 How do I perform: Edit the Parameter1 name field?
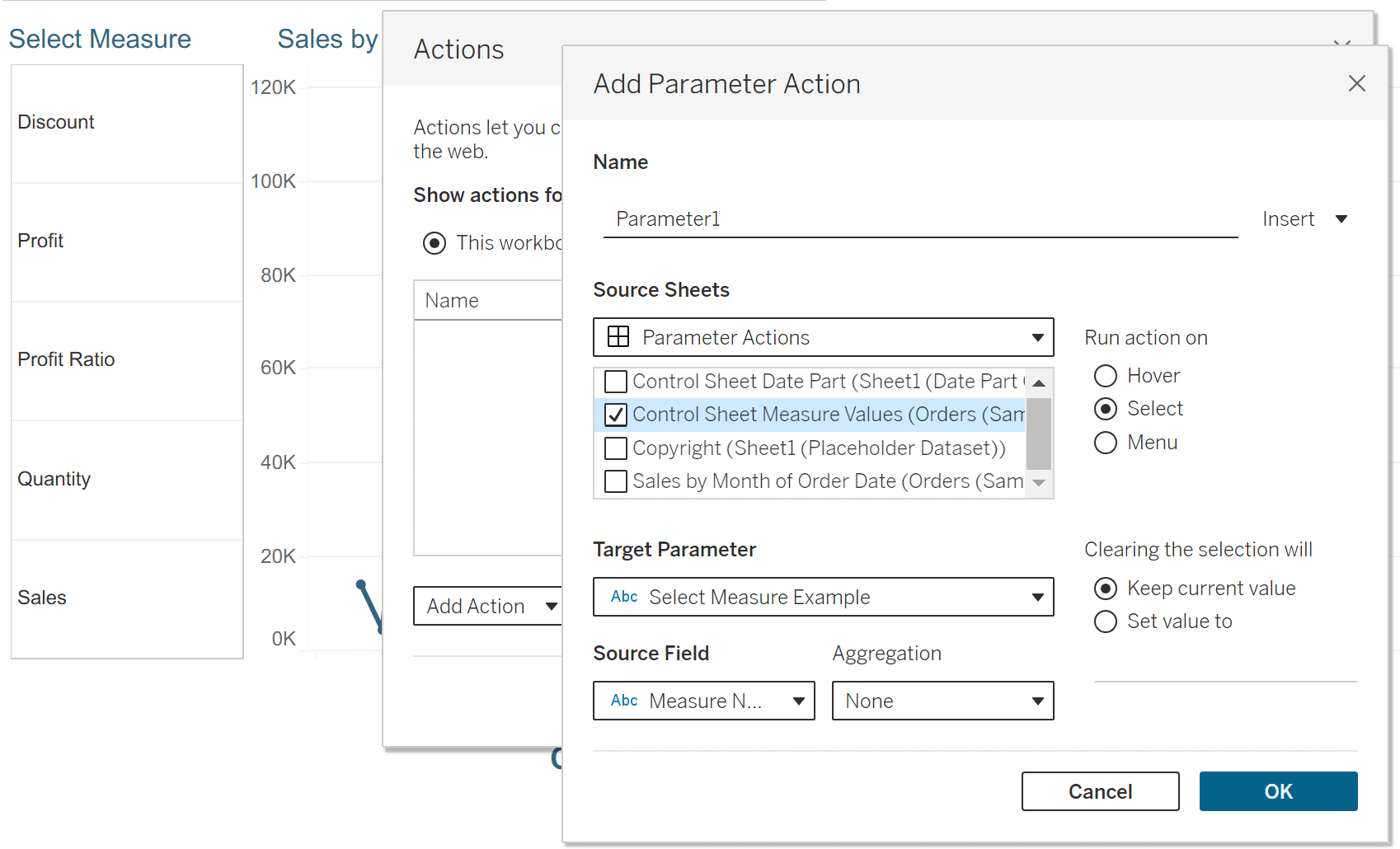[920, 218]
